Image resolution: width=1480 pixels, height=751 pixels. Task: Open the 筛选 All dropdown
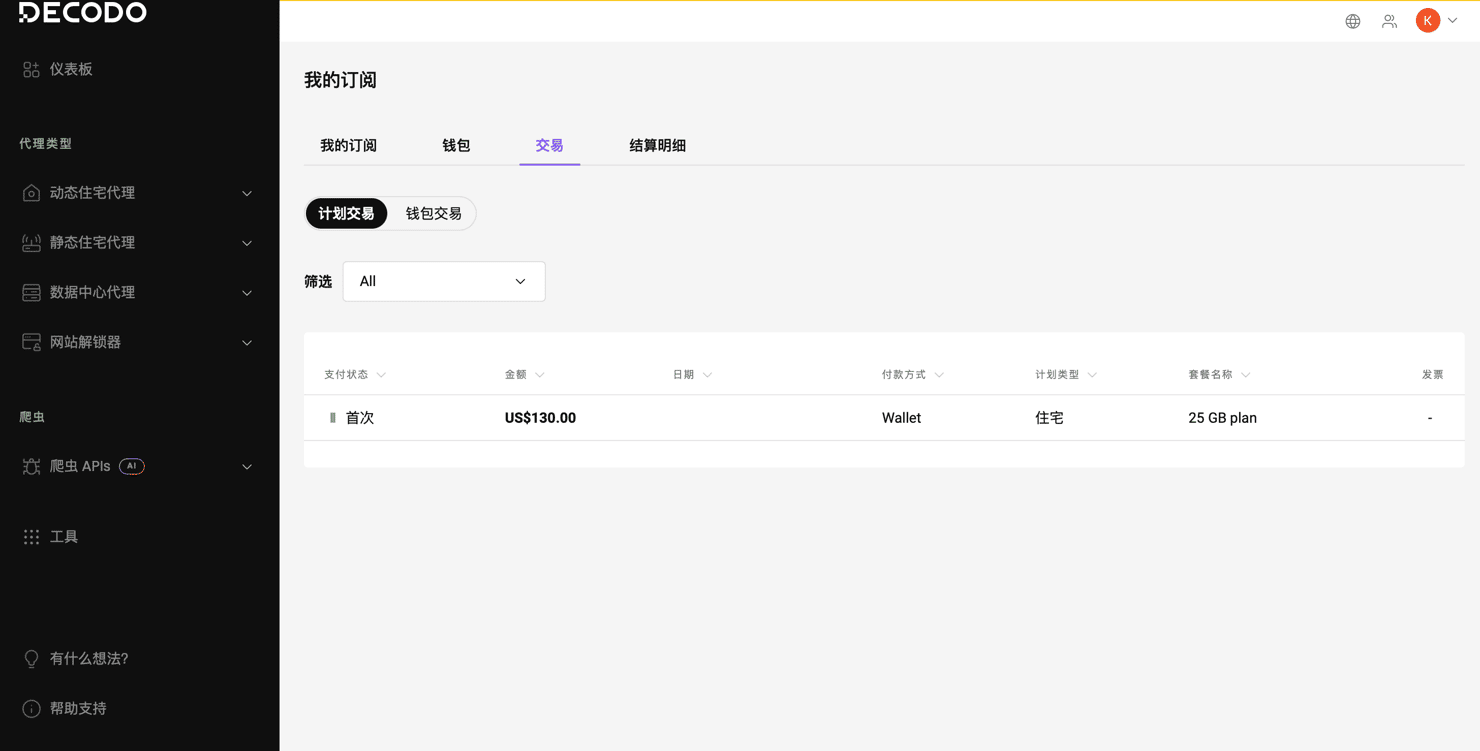(443, 281)
